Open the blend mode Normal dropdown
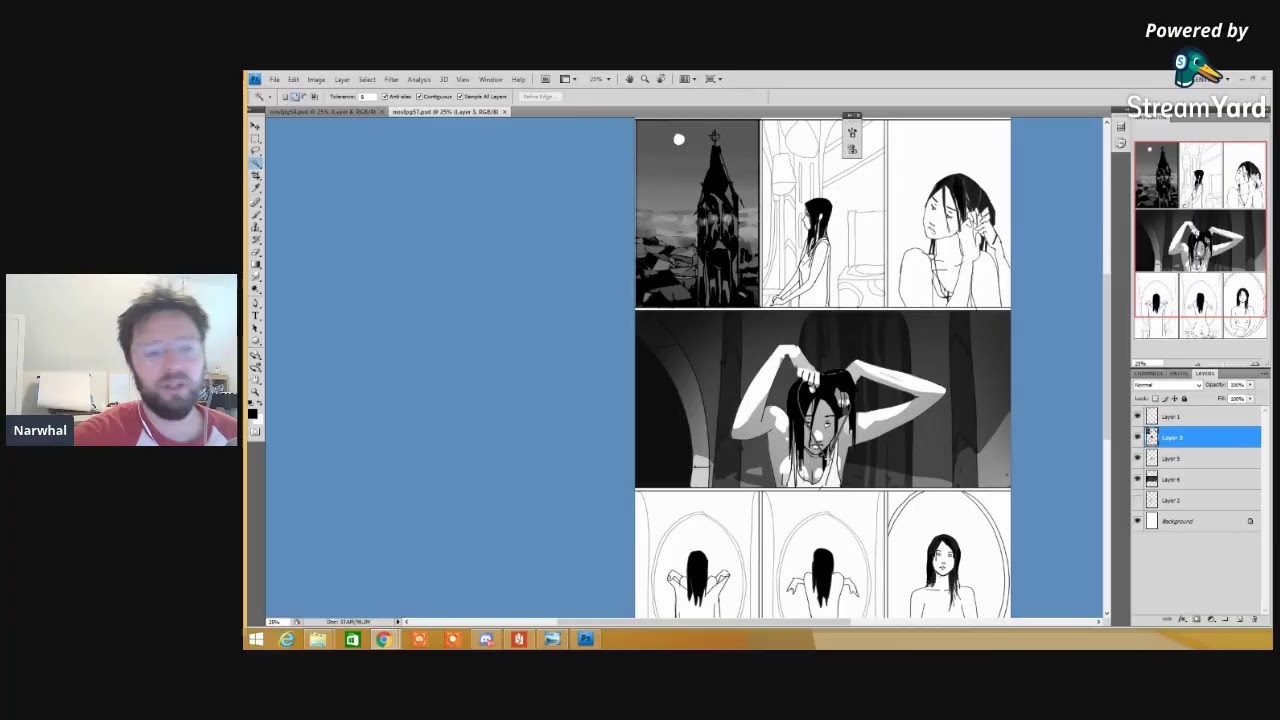1280x720 pixels. point(1167,385)
